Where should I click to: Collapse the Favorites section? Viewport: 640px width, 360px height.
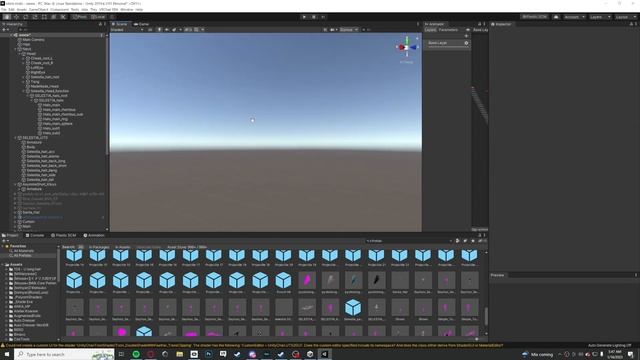tap(3, 246)
